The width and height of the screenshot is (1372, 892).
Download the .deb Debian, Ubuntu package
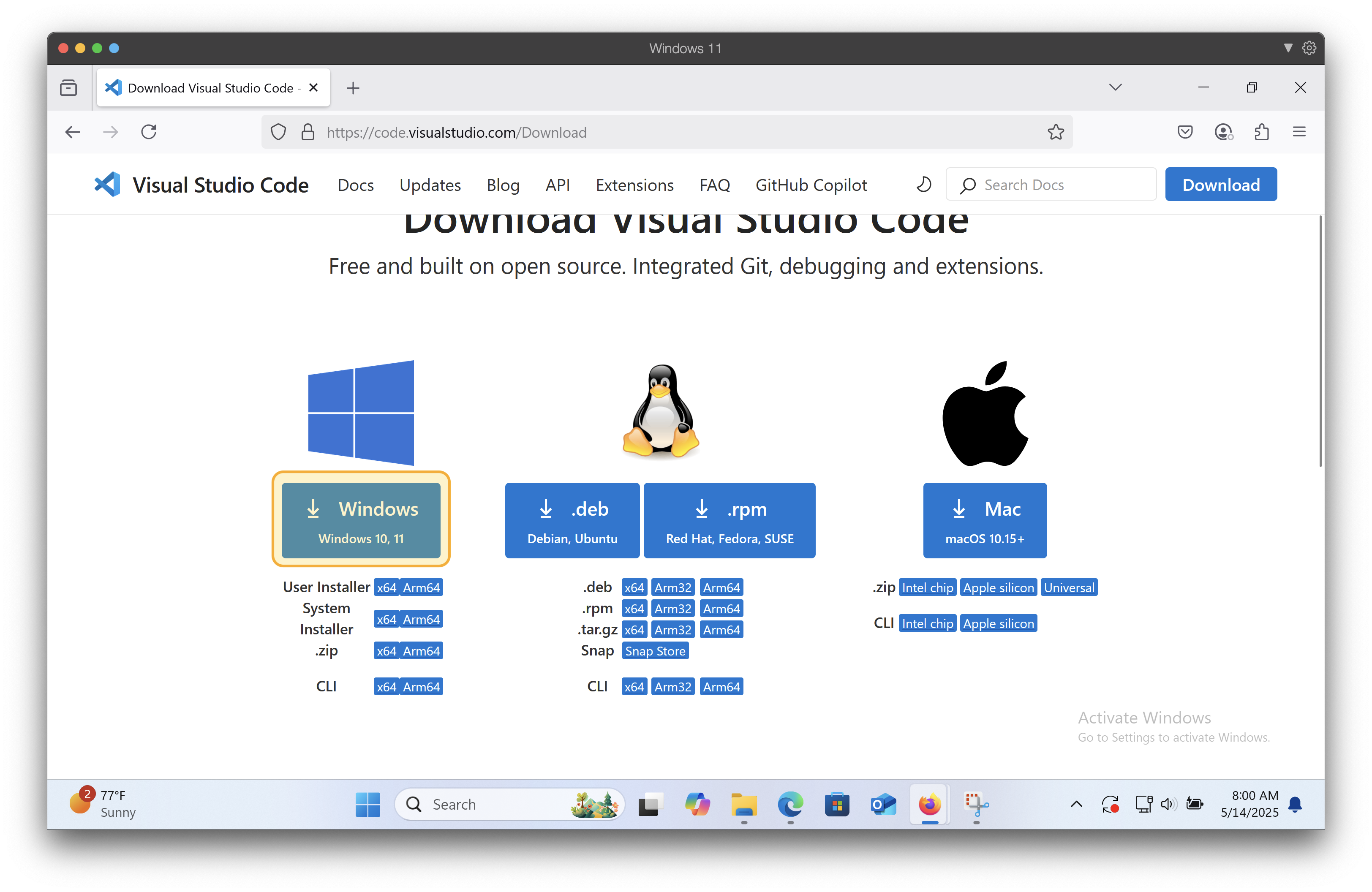pos(572,520)
